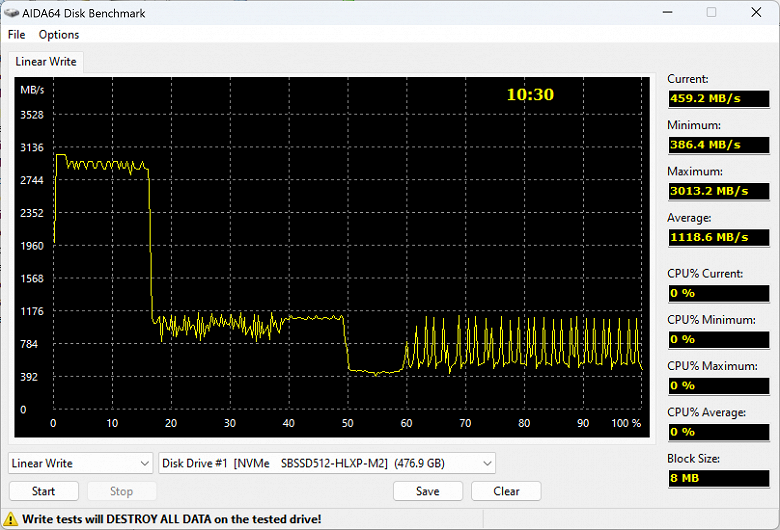Viewport: 780px width, 530px height.
Task: Save the benchmark results
Action: point(428,491)
